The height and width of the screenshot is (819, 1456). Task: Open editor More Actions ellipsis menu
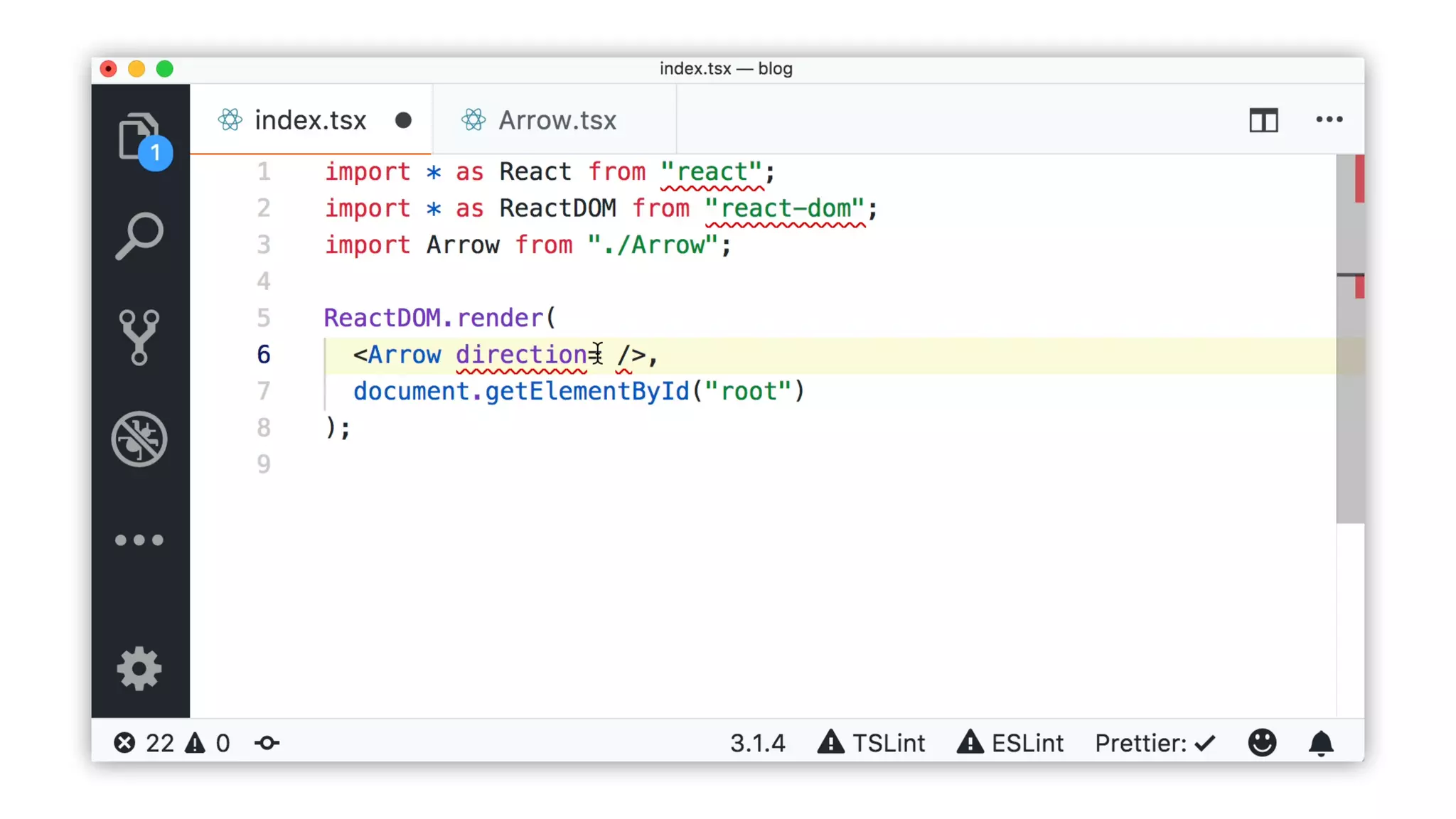pyautogui.click(x=1329, y=119)
